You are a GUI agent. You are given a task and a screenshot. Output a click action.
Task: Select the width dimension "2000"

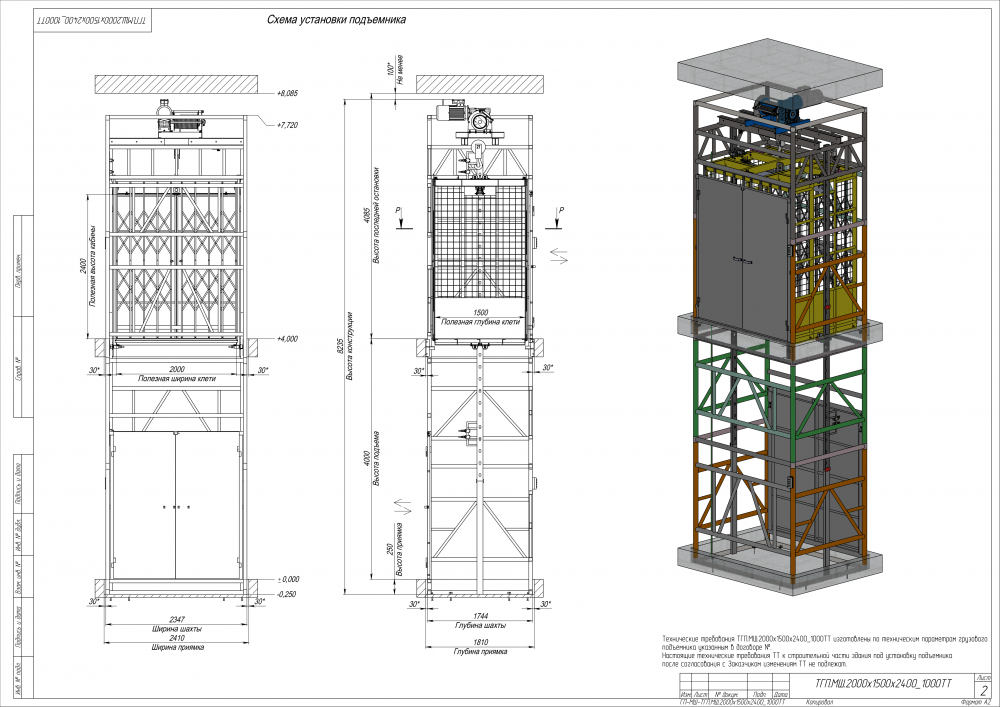pos(177,370)
